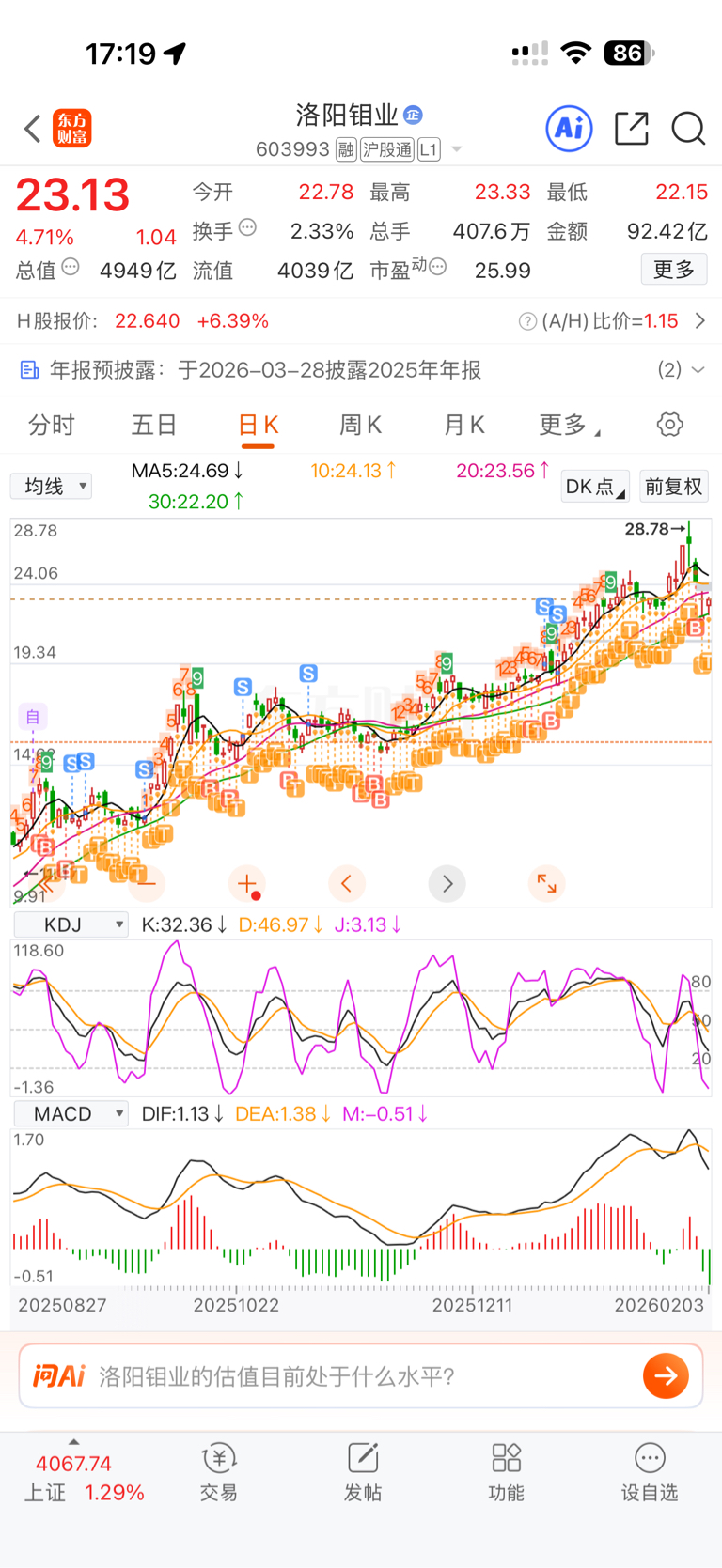Switch to the 月K tab
This screenshot has height=1568, width=722.
pyautogui.click(x=464, y=426)
